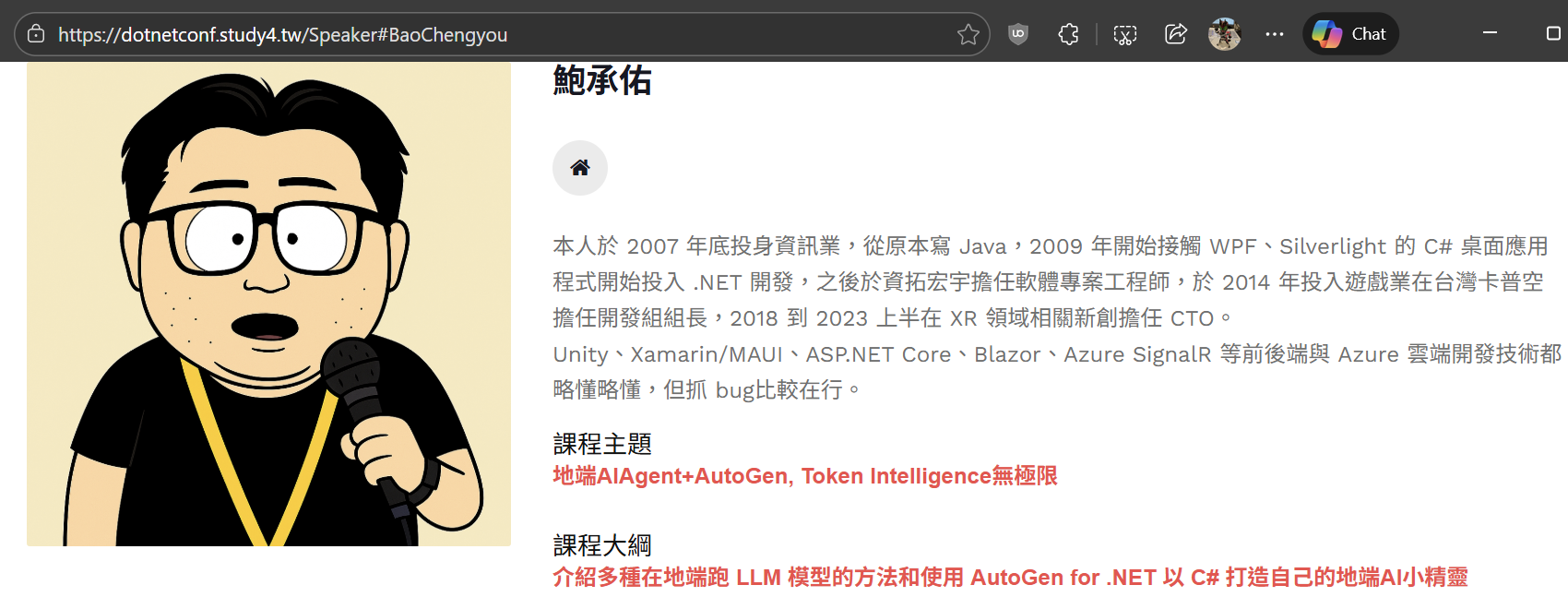Start a screenshot with the capture icon
The height and width of the screenshot is (609, 1568).
point(1125,34)
